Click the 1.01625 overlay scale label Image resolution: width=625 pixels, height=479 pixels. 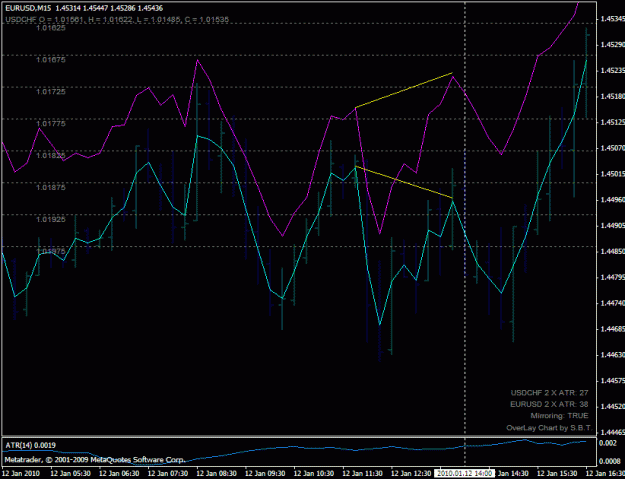pyautogui.click(x=51, y=28)
